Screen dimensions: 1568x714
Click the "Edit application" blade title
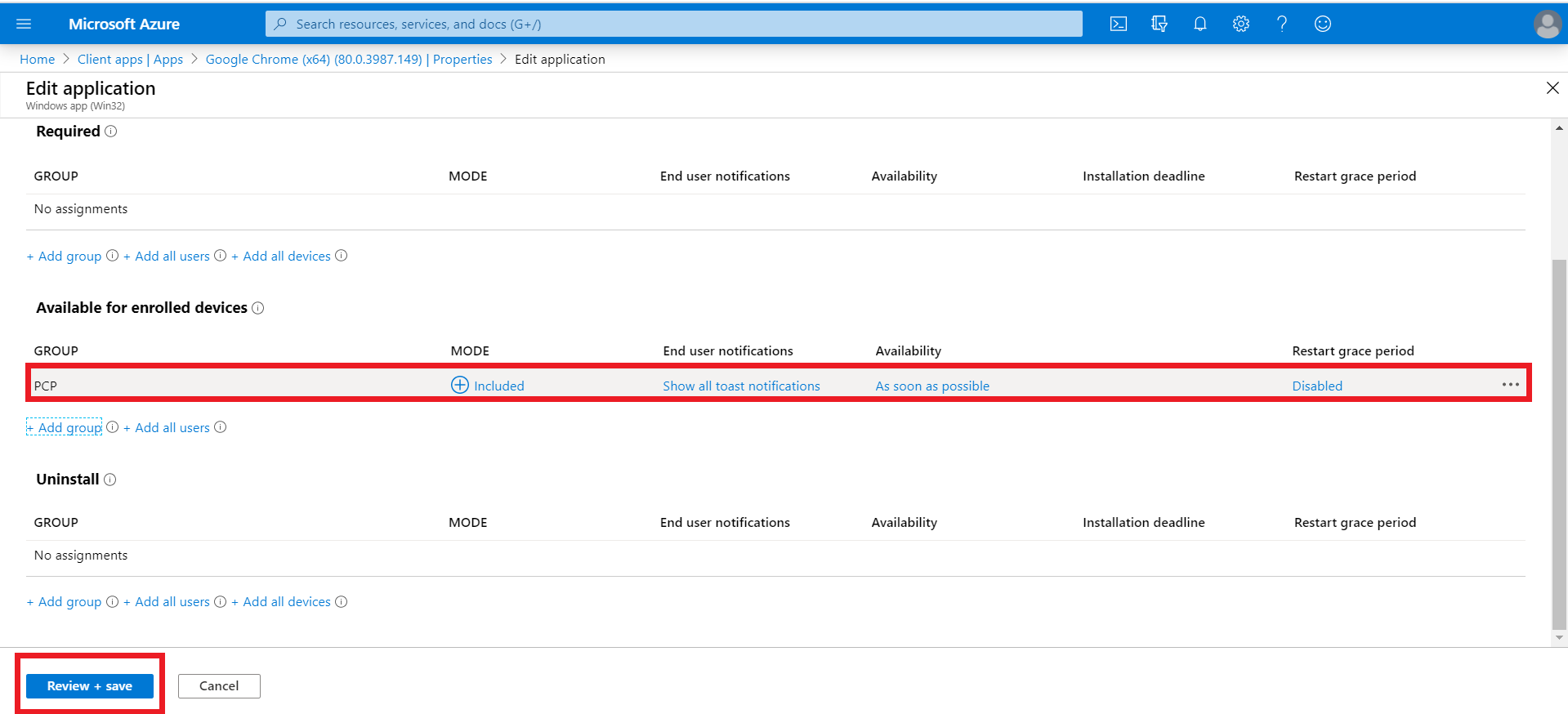[x=91, y=88]
